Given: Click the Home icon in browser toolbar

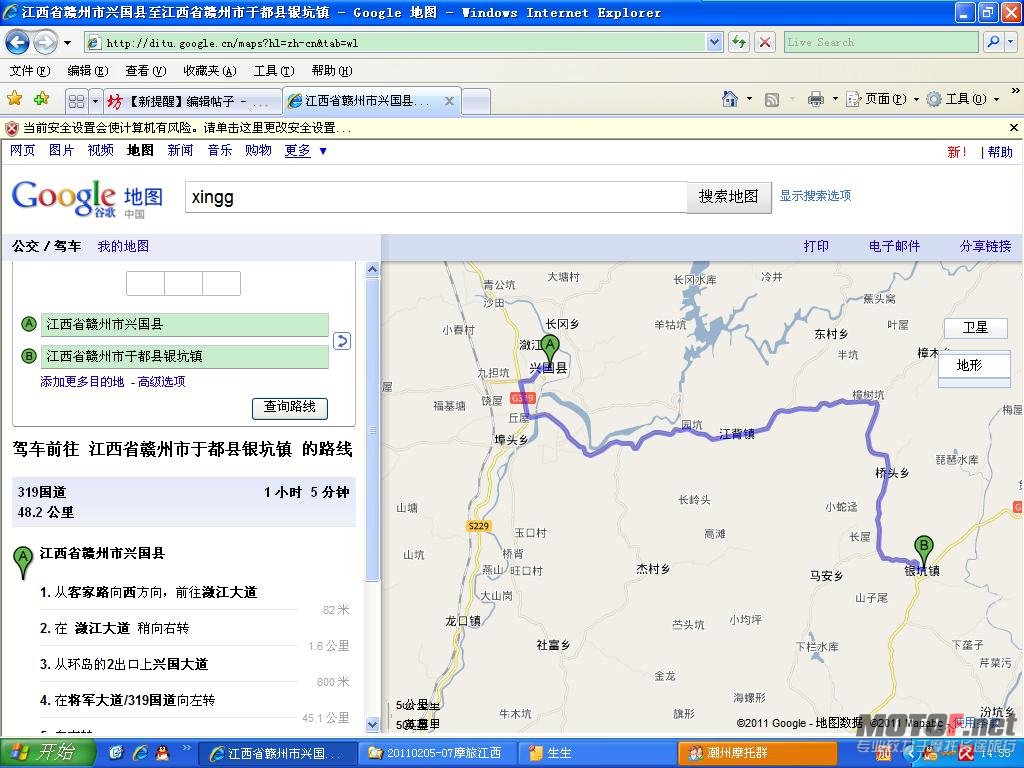Looking at the screenshot, I should coord(732,100).
